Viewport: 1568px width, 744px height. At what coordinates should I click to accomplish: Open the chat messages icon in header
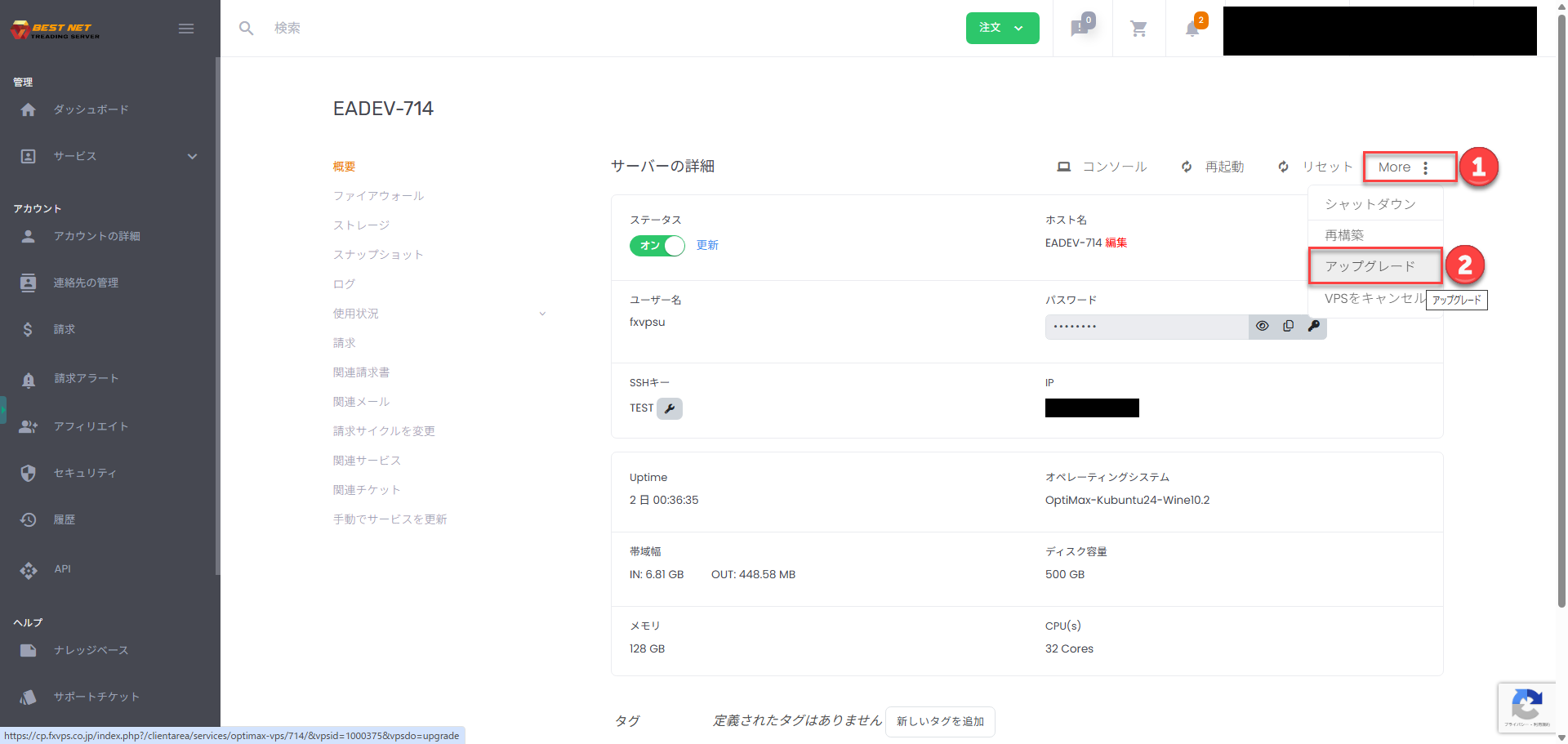tap(1080, 29)
